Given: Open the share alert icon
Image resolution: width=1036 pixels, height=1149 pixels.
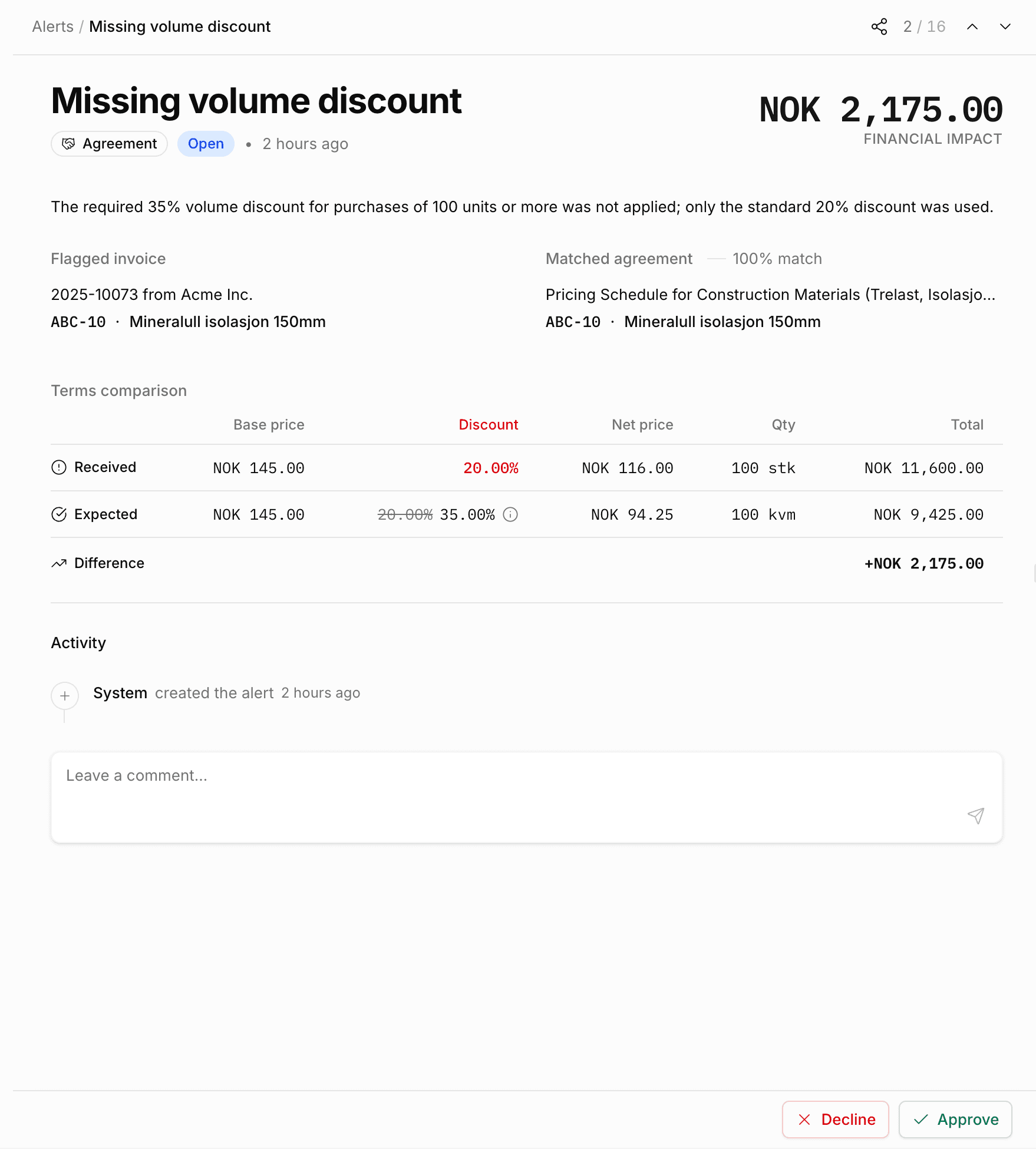Looking at the screenshot, I should tap(879, 26).
